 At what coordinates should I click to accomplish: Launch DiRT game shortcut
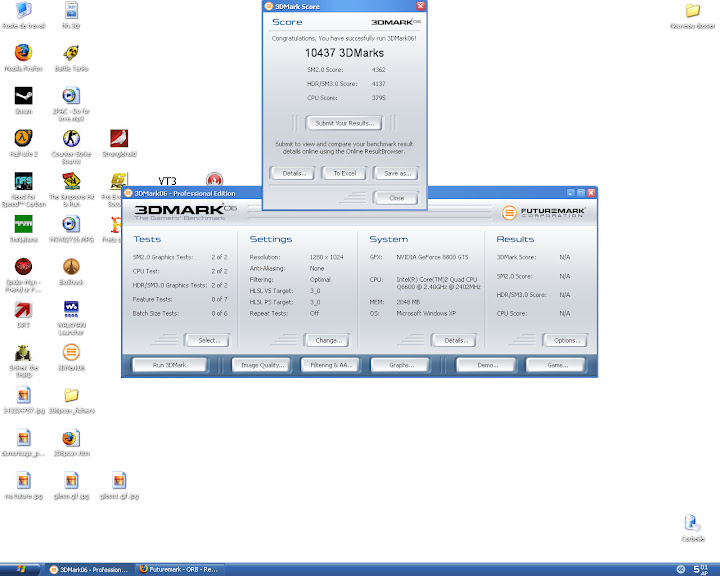[23, 314]
